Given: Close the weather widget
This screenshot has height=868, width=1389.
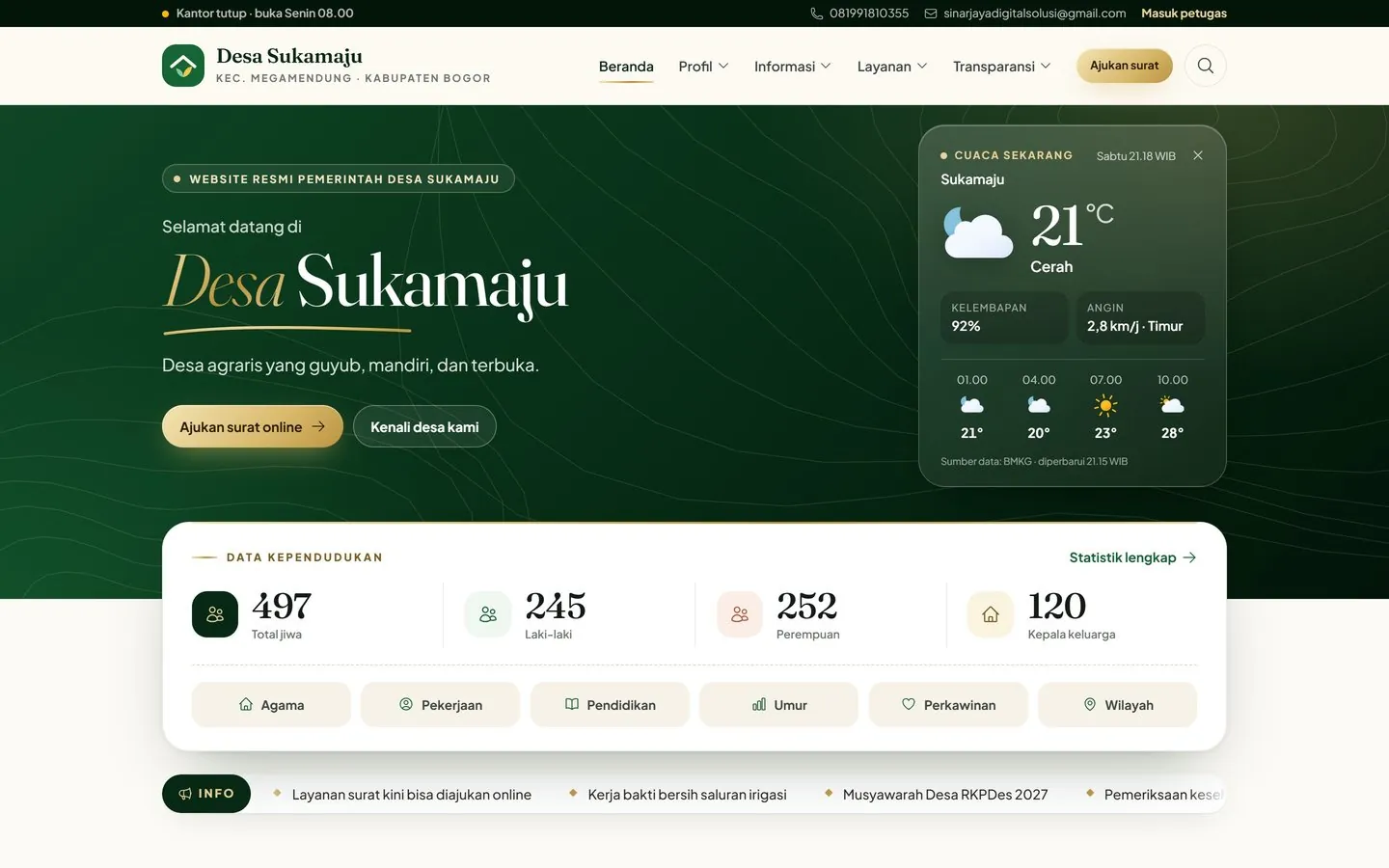Looking at the screenshot, I should [1198, 155].
